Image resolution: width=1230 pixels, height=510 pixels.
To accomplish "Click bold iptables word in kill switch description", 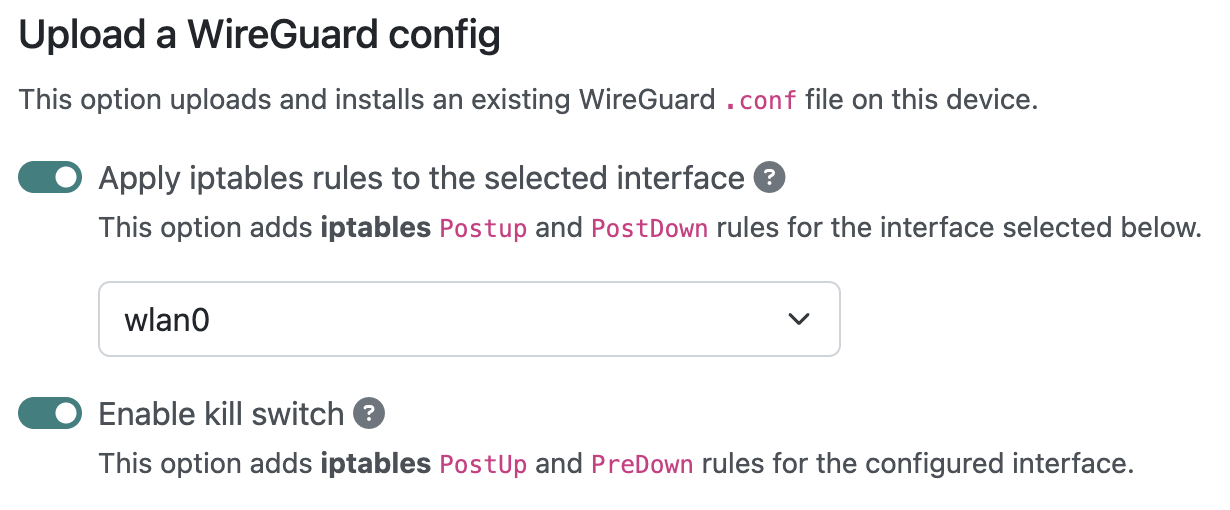I will point(376,464).
